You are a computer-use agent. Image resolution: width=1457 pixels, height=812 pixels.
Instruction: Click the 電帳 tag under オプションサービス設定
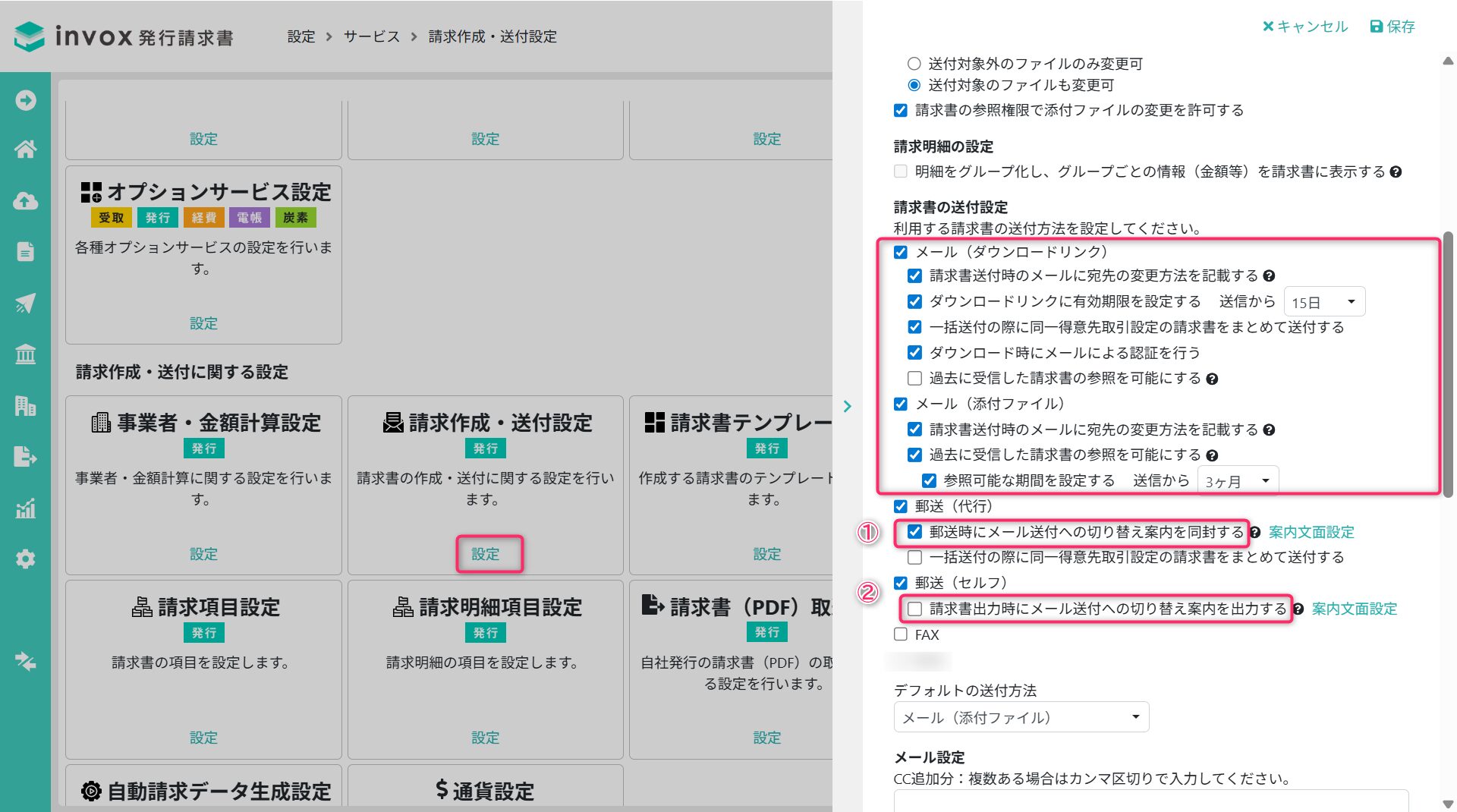[249, 218]
